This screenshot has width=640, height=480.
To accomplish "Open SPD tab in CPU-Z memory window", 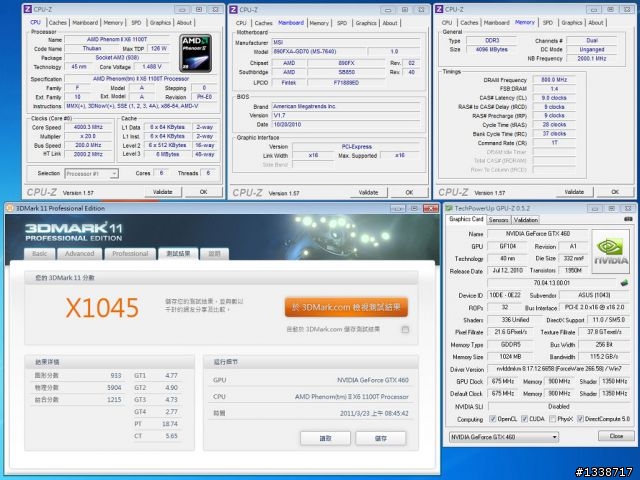I will 548,23.
